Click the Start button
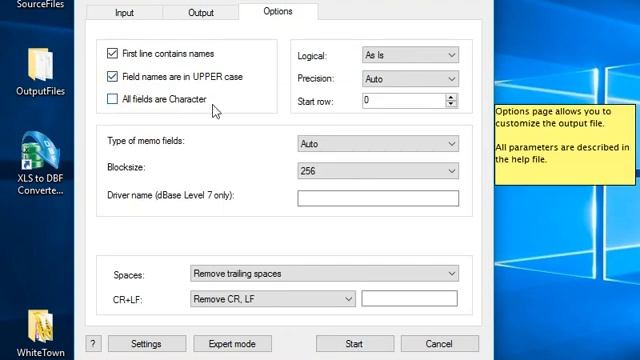 coord(354,344)
